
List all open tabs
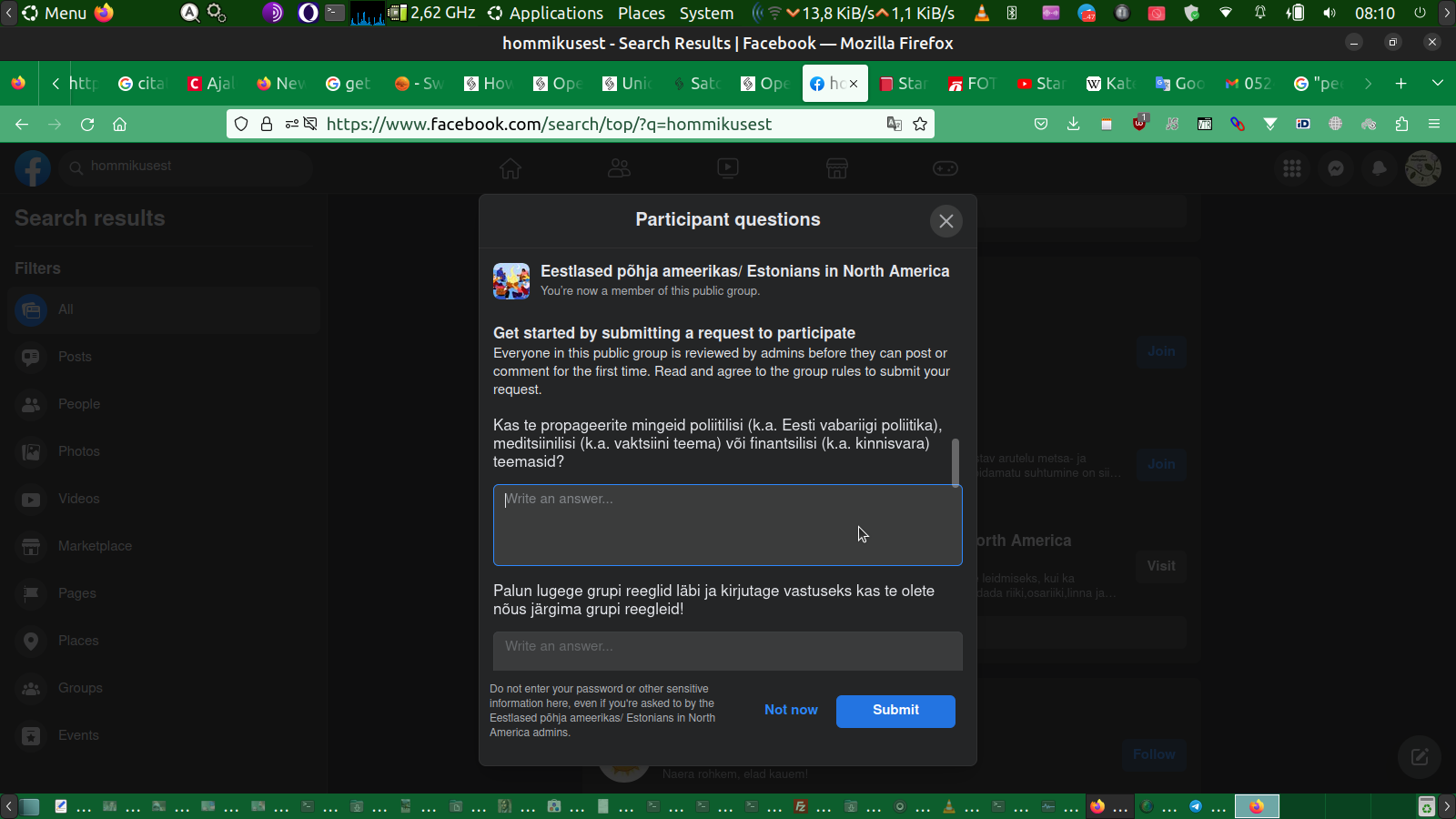pyautogui.click(x=1438, y=84)
